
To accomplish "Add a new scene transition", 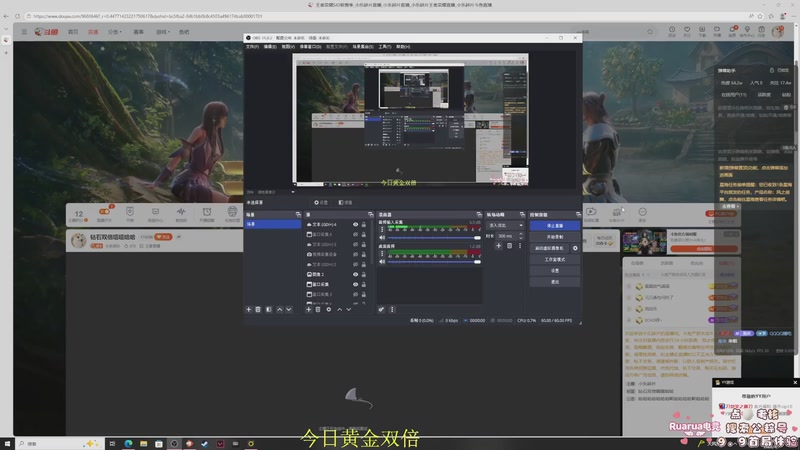I will 498,245.
